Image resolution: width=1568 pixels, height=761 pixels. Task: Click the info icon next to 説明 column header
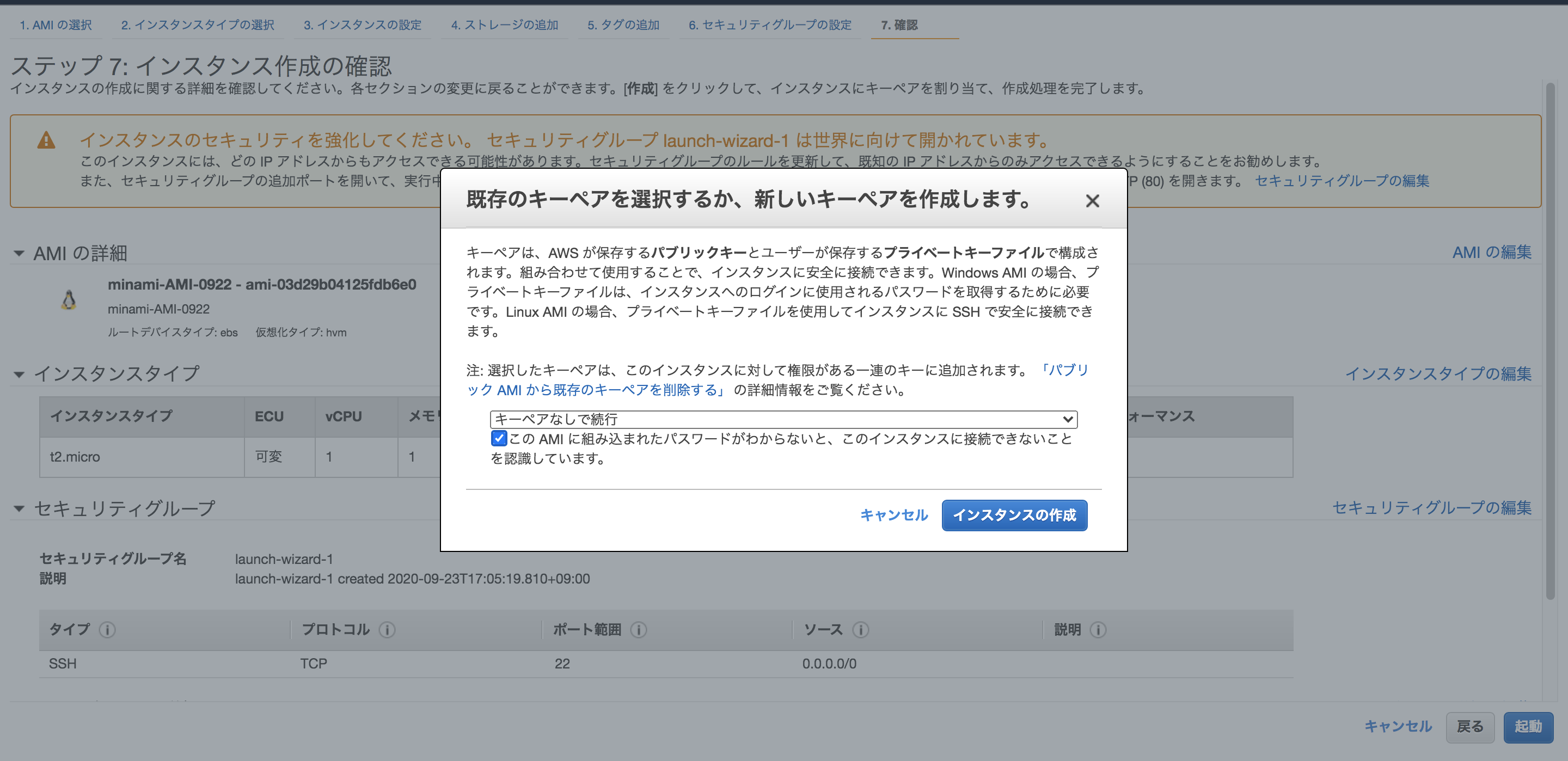1099,630
